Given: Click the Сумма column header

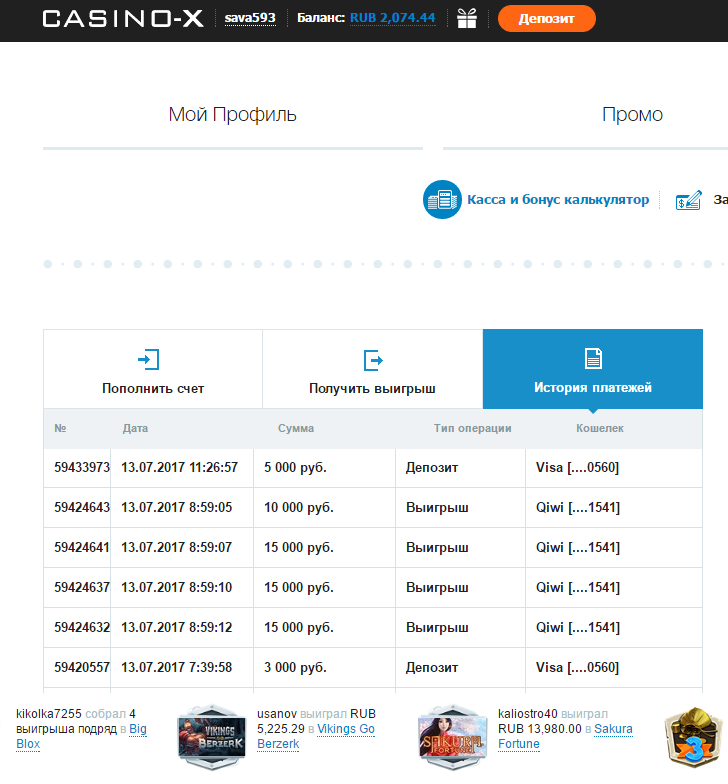Looking at the screenshot, I should tap(296, 428).
